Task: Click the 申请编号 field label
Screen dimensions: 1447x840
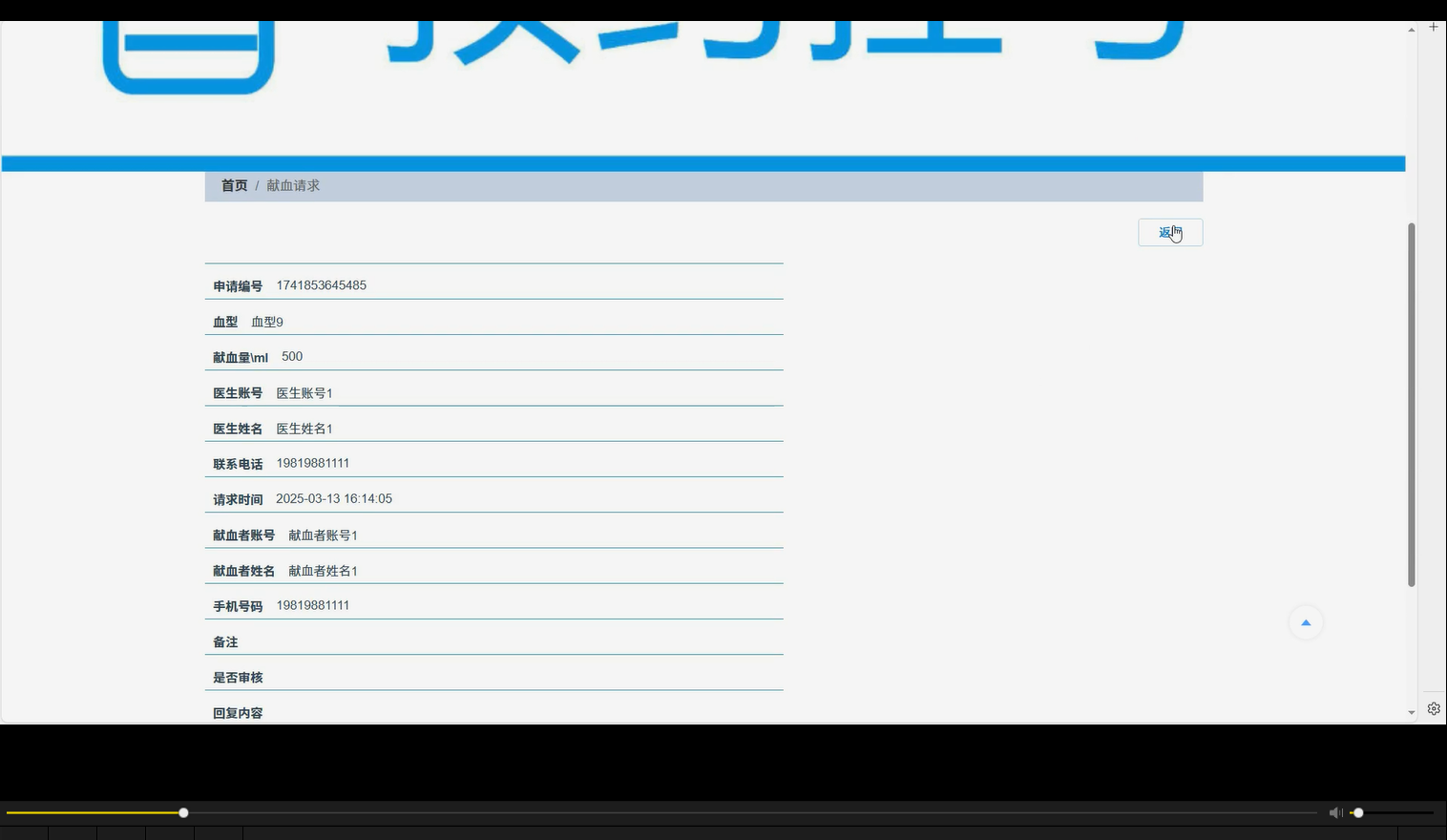Action: (x=238, y=286)
